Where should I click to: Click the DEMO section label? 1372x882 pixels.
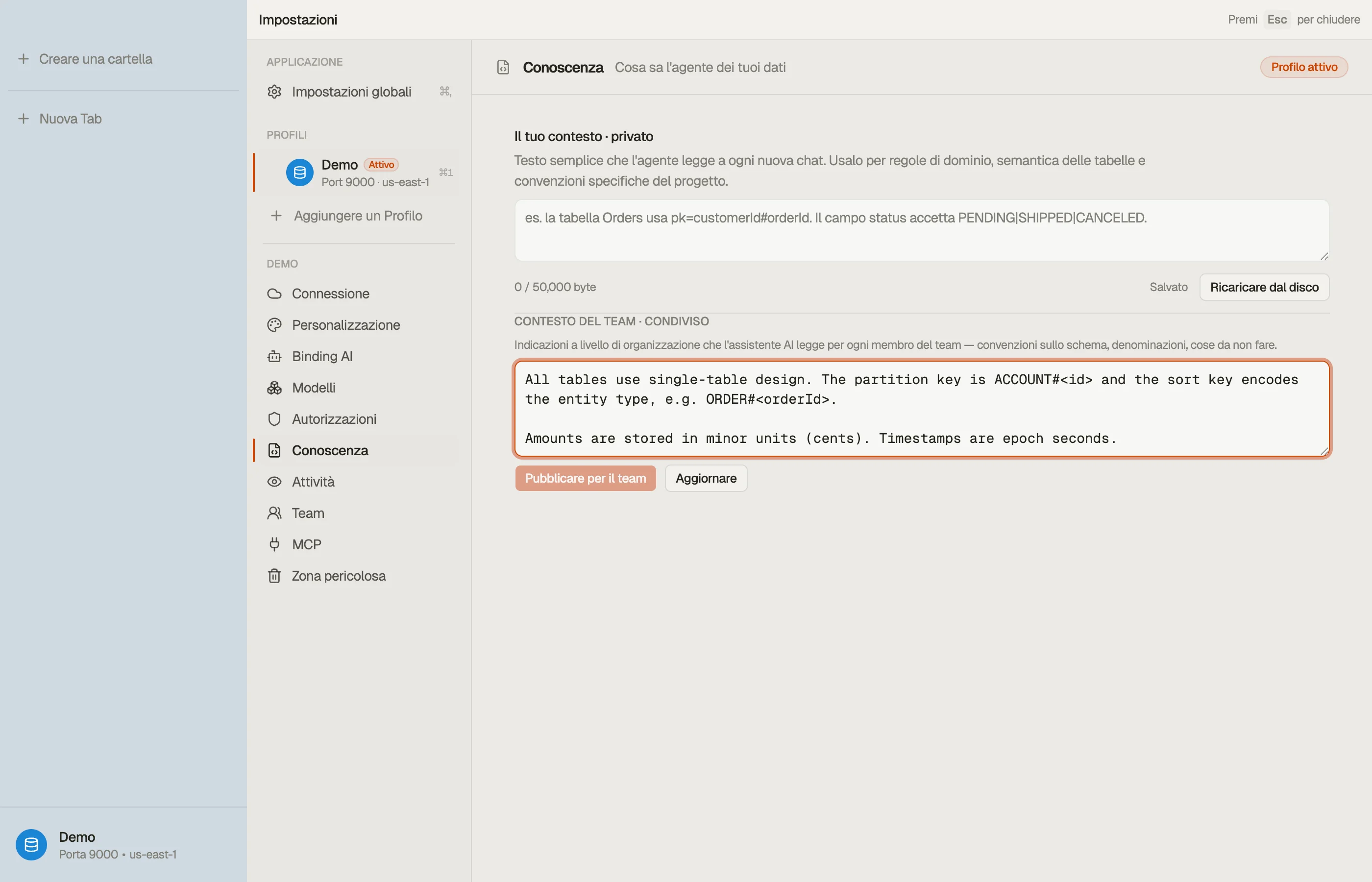[282, 264]
